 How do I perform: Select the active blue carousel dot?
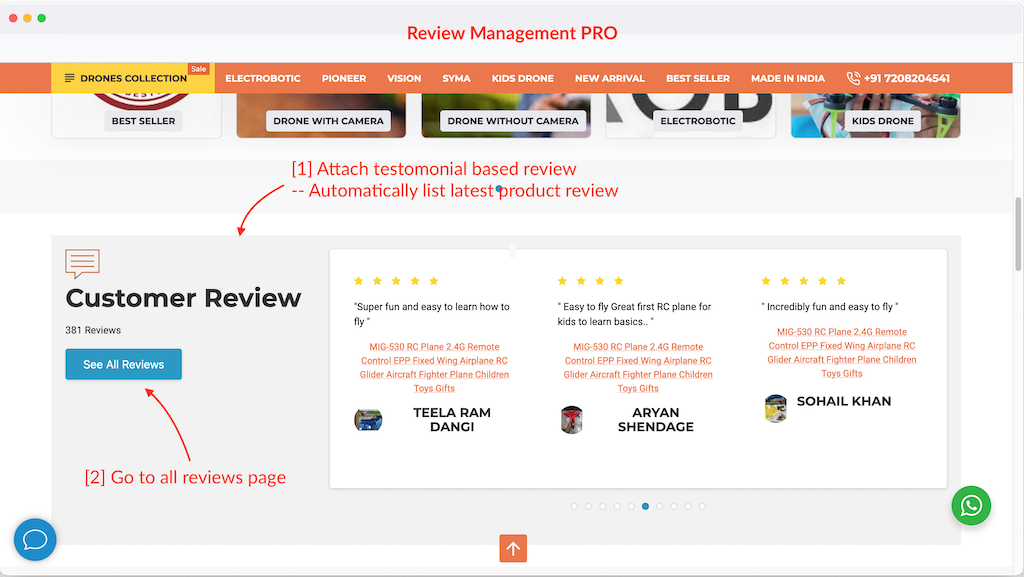(645, 506)
